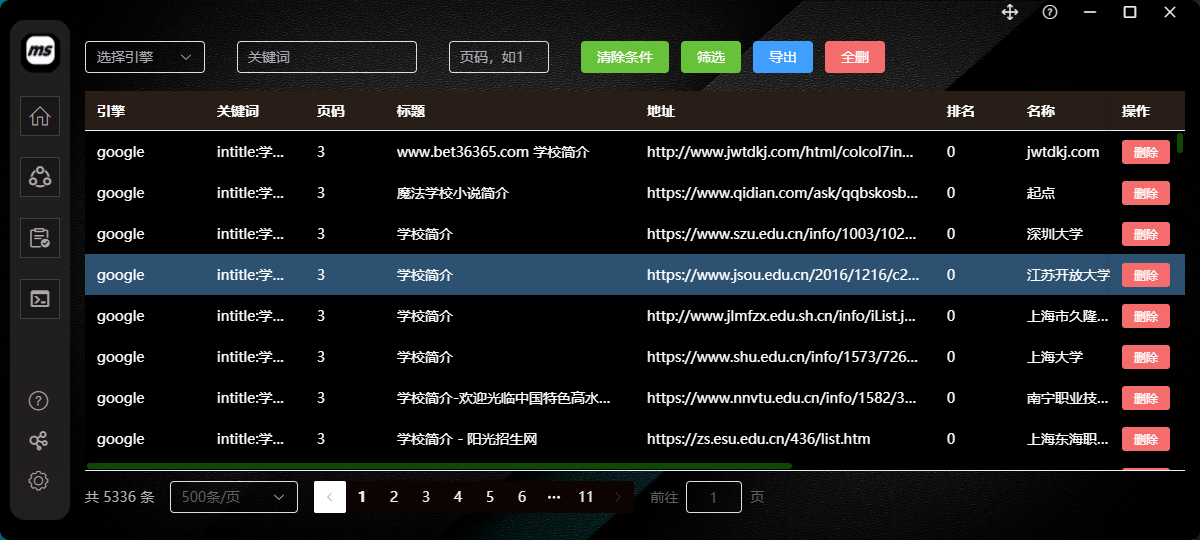Click the red 全删 button
Image resolution: width=1200 pixels, height=540 pixels.
[854, 57]
